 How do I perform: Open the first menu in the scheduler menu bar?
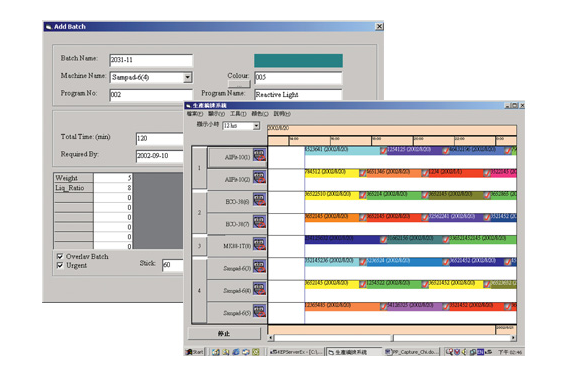tap(195, 114)
